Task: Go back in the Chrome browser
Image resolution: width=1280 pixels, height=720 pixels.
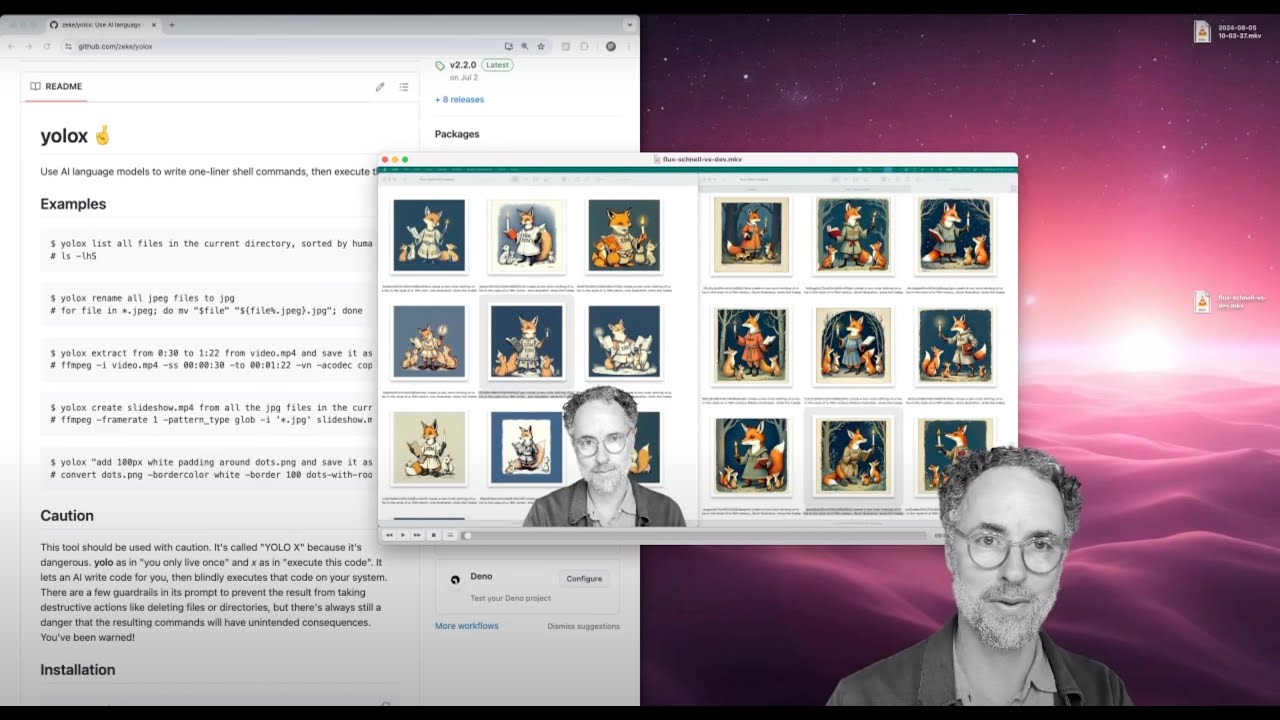Action: pyautogui.click(x=11, y=46)
